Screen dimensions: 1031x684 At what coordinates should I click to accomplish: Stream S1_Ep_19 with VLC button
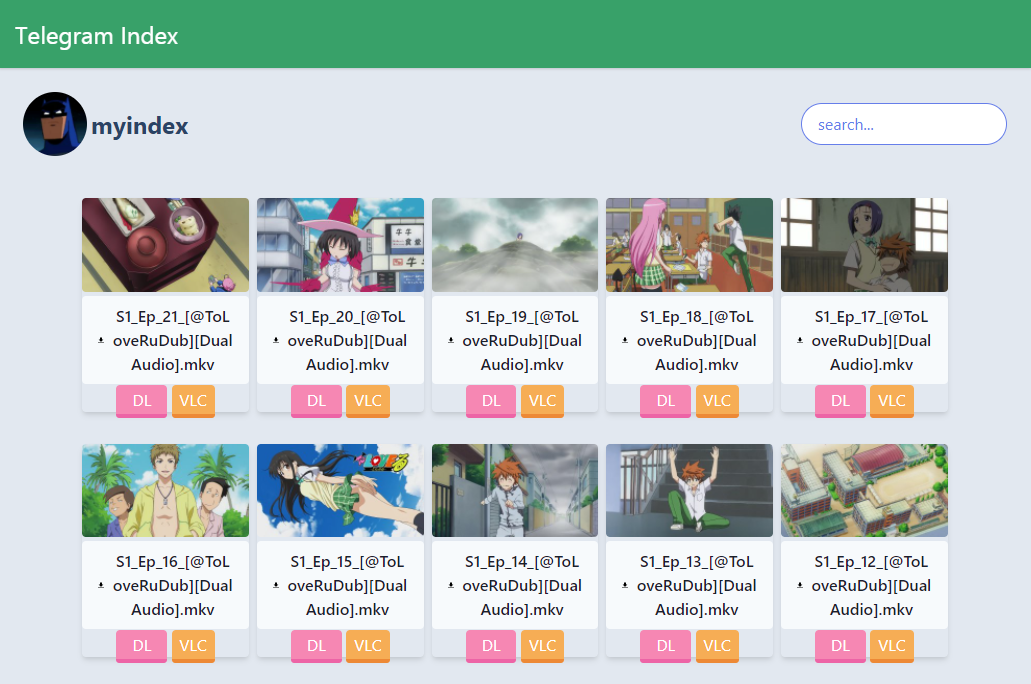tap(542, 401)
